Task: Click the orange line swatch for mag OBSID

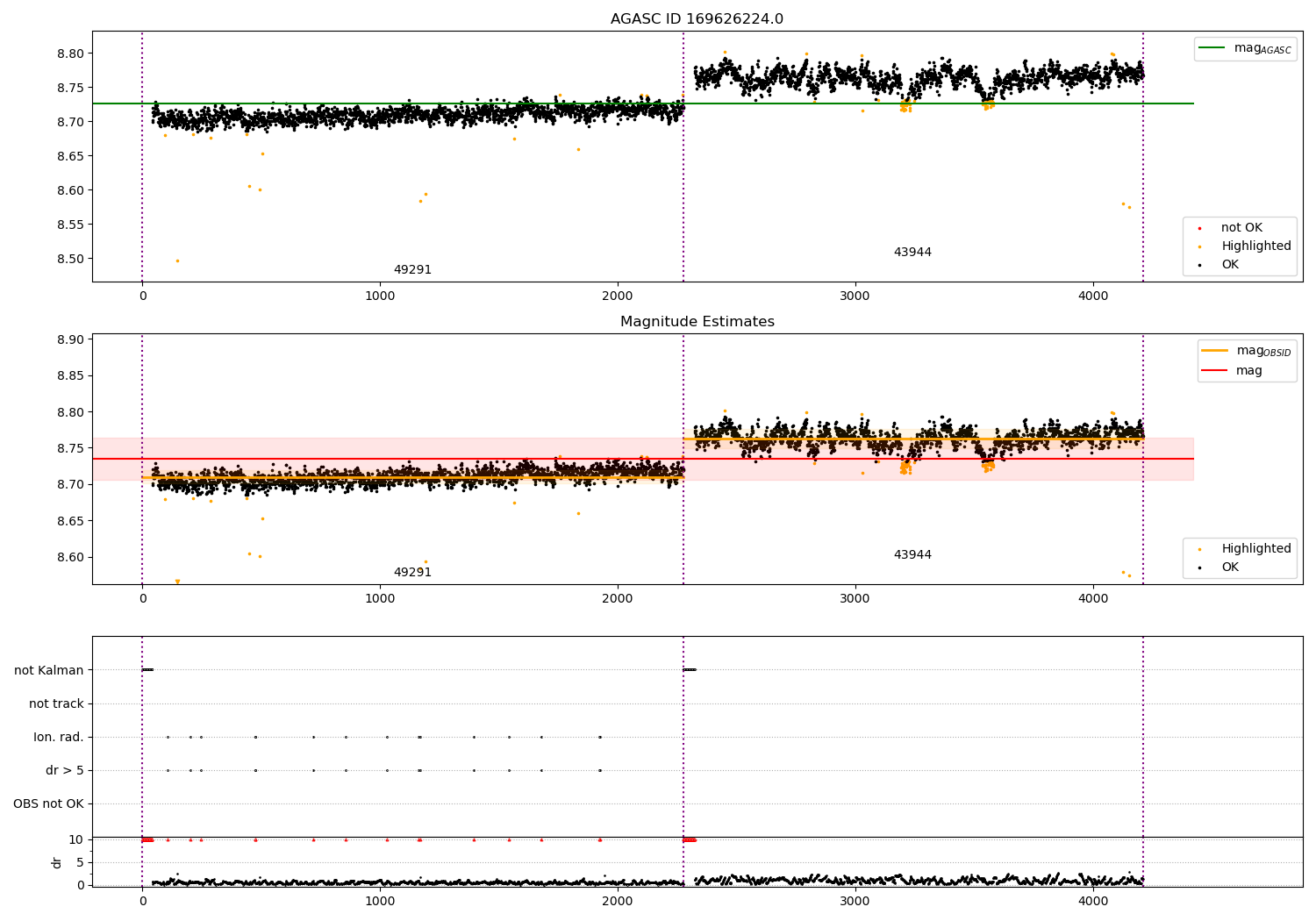Action: coord(1215,351)
